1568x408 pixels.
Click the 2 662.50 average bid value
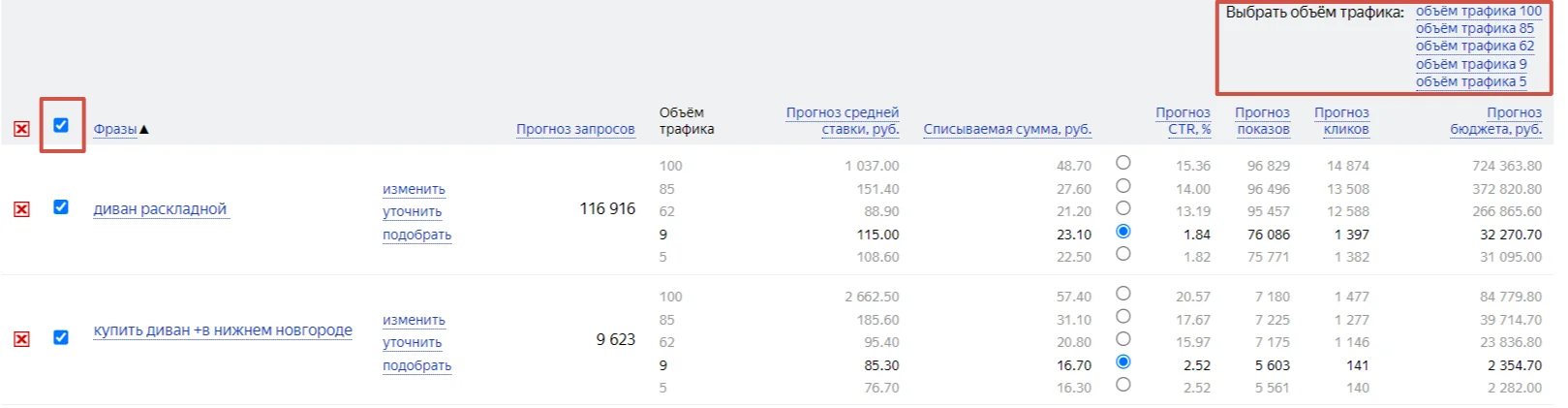[x=872, y=298]
